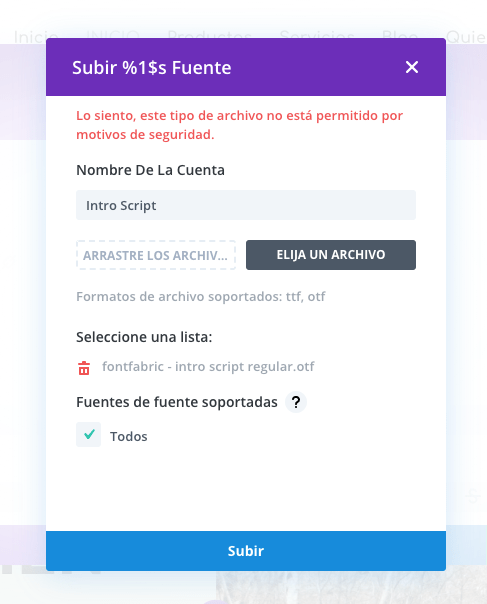Viewport: 487px width, 604px height.
Task: Open the Blog menu item
Action: click(400, 37)
